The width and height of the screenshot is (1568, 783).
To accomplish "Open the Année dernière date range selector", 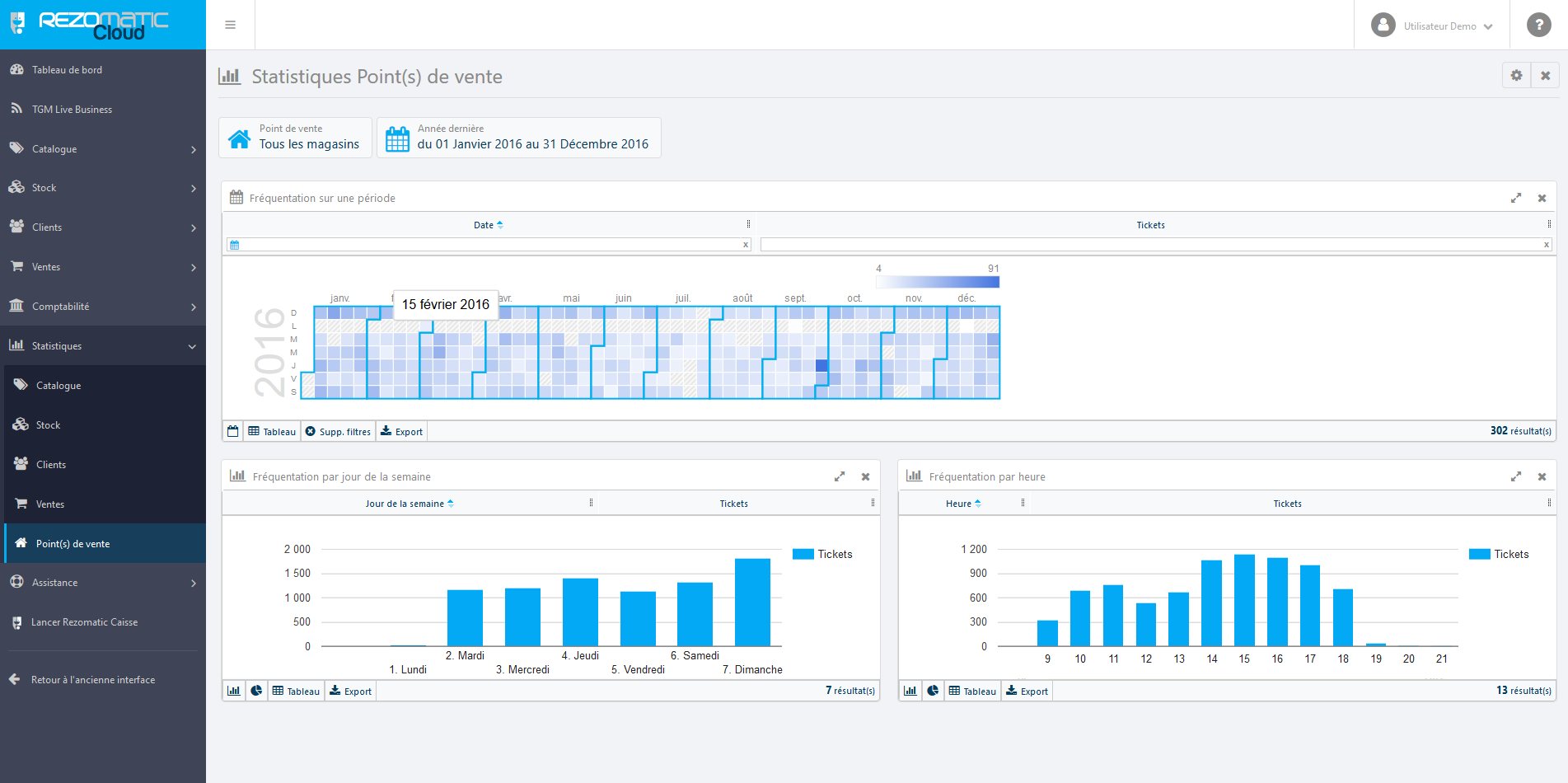I will [519, 137].
